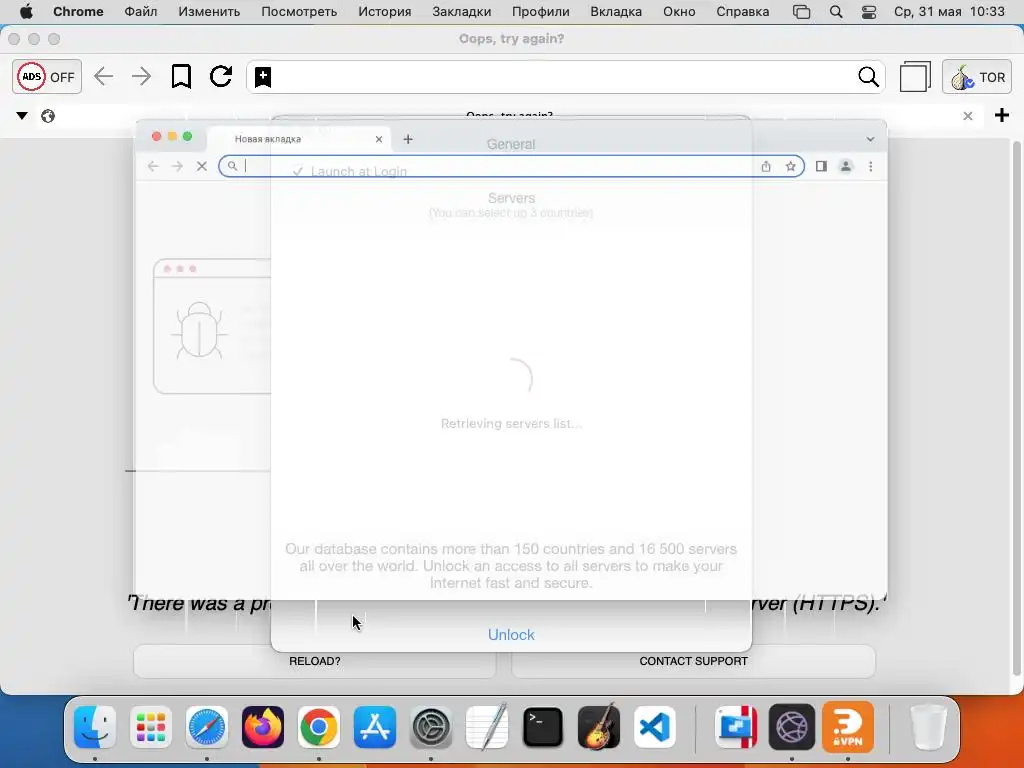The height and width of the screenshot is (768, 1024).
Task: Open App Store from the Dock
Action: point(375,727)
